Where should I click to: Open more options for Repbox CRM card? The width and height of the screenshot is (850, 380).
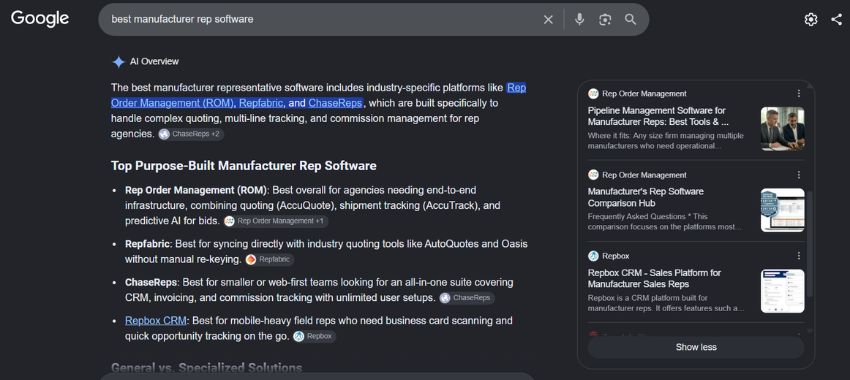click(x=799, y=256)
